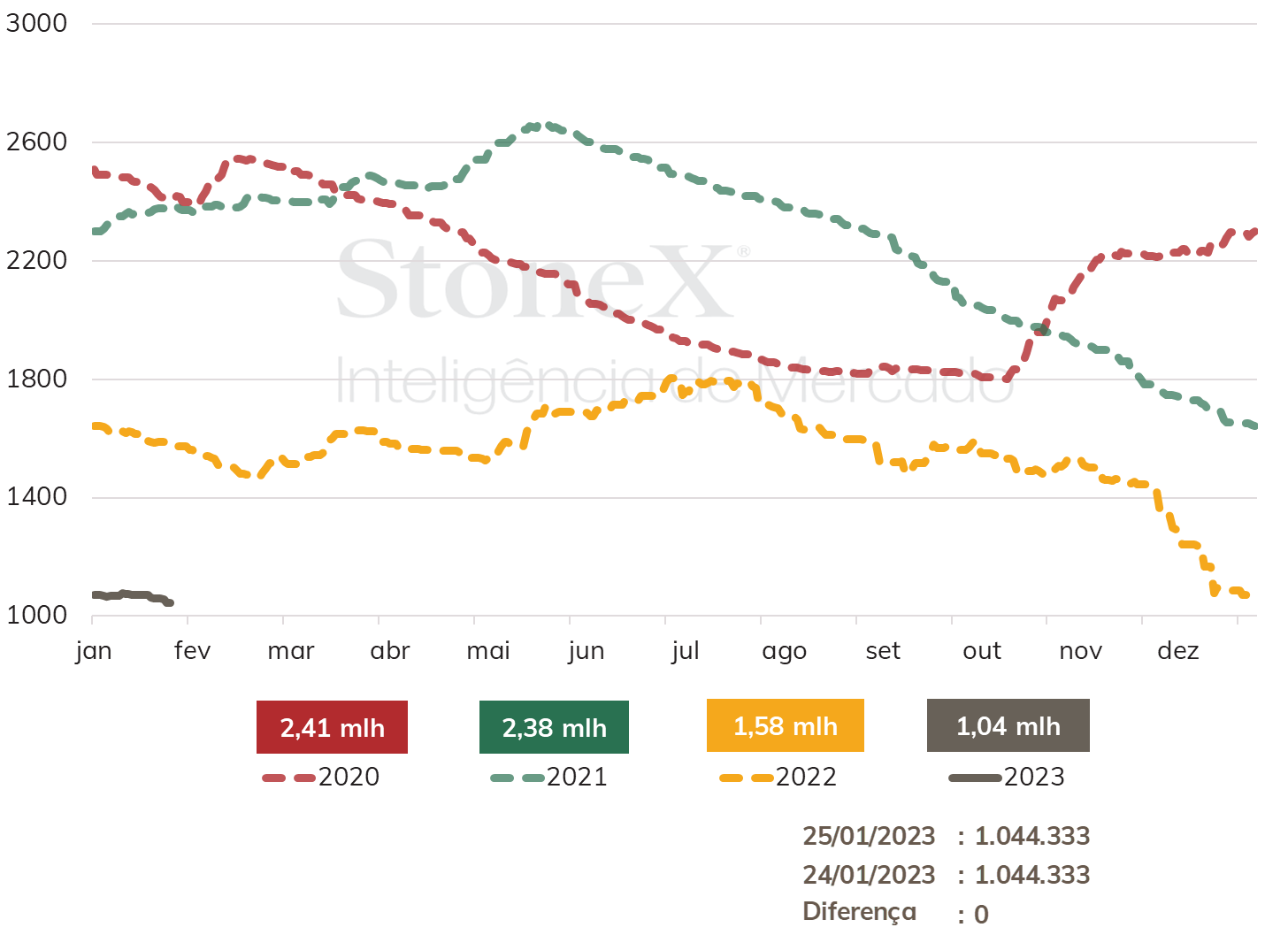
Task: Click the out month label
Action: (x=982, y=652)
